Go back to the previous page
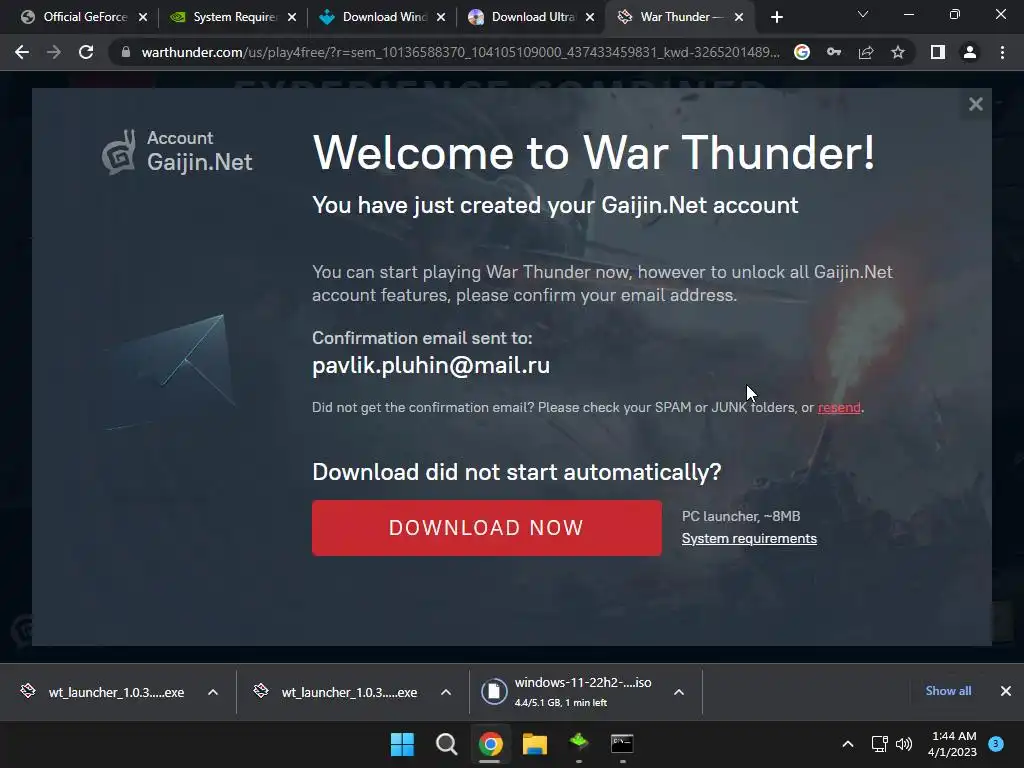 tap(22, 52)
